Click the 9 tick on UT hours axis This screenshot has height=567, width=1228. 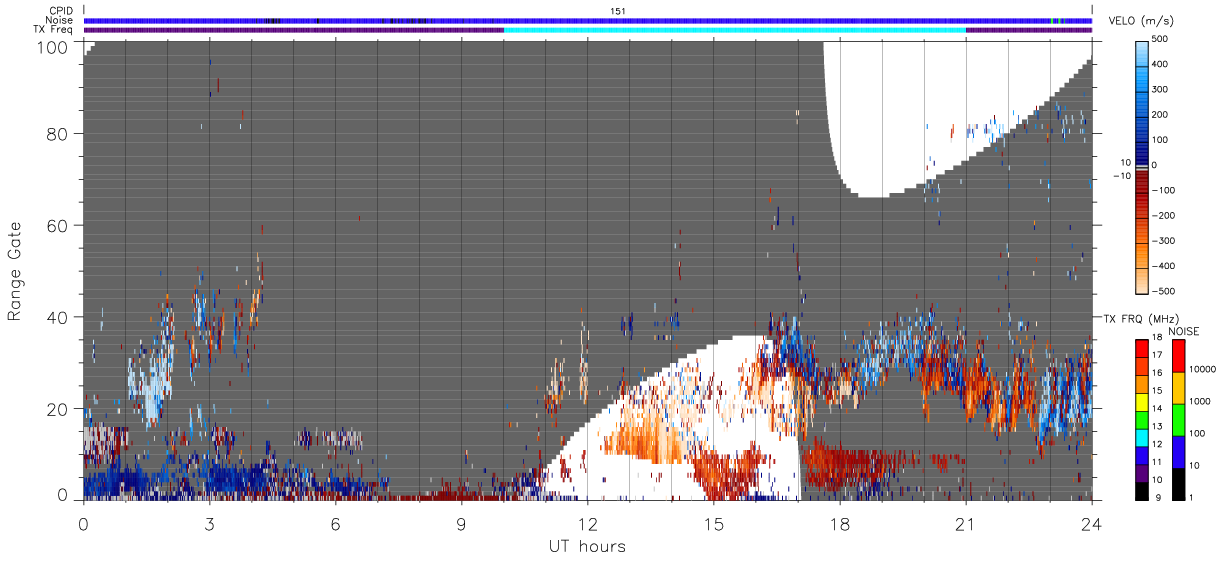461,524
